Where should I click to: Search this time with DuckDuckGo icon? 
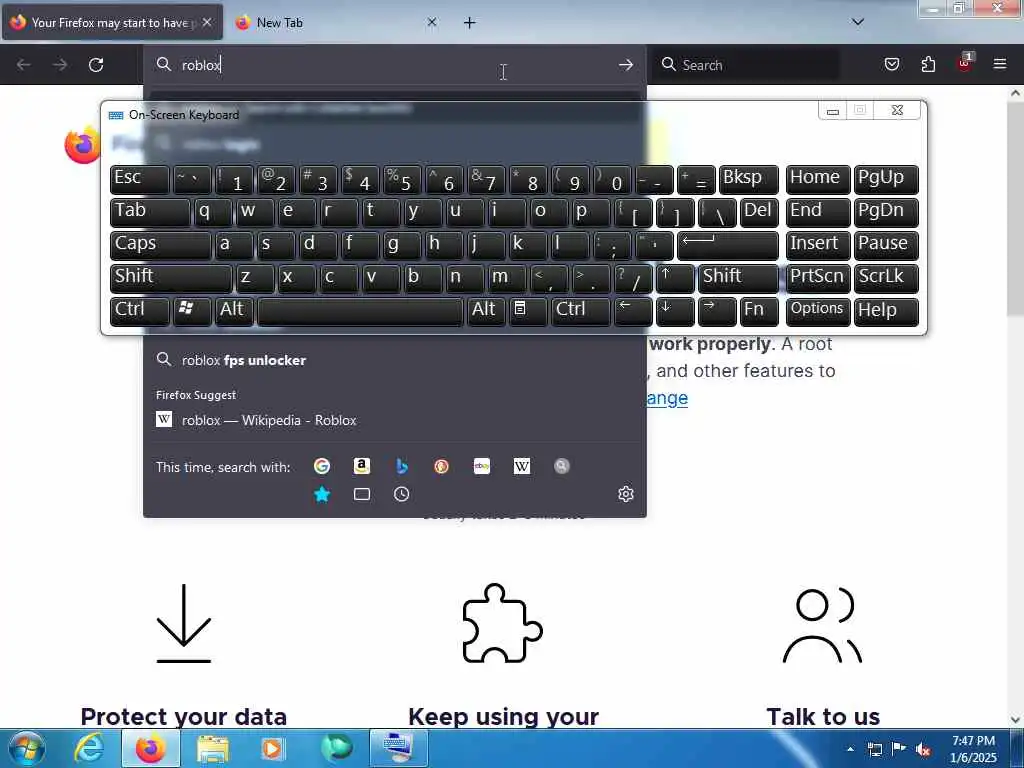(x=441, y=466)
